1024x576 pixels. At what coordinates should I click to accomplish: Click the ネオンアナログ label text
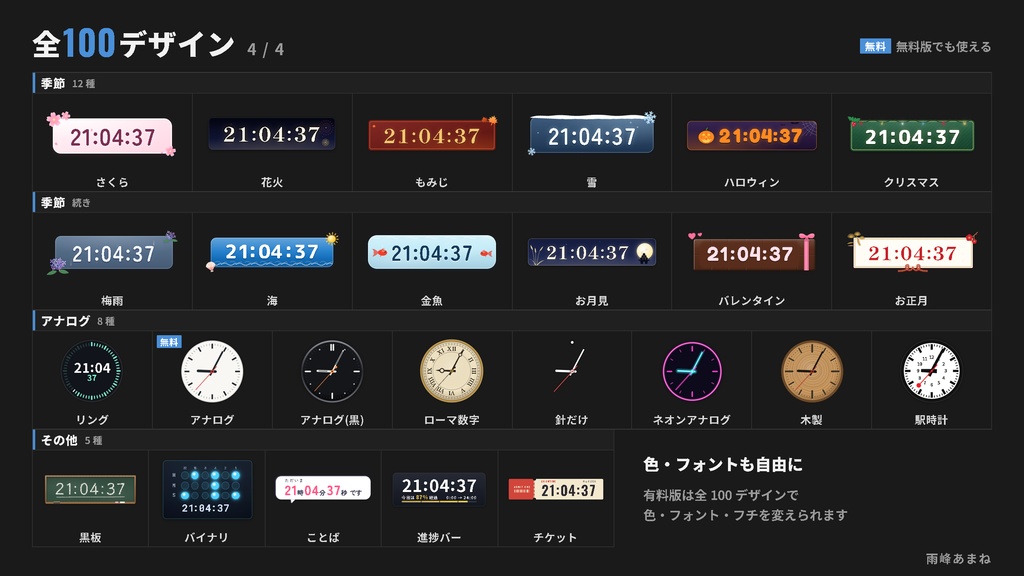692,420
